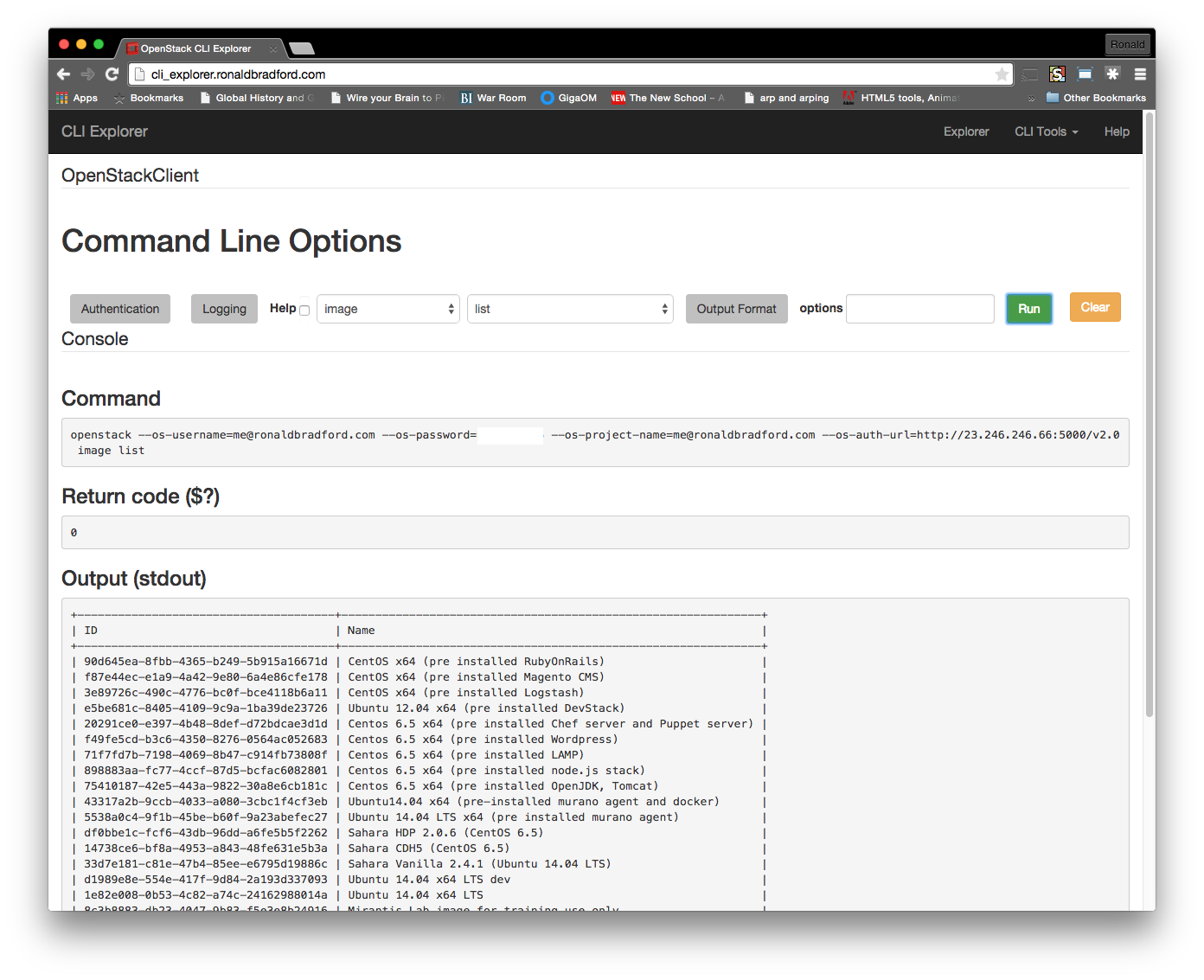Open the image object dropdown

click(x=388, y=309)
